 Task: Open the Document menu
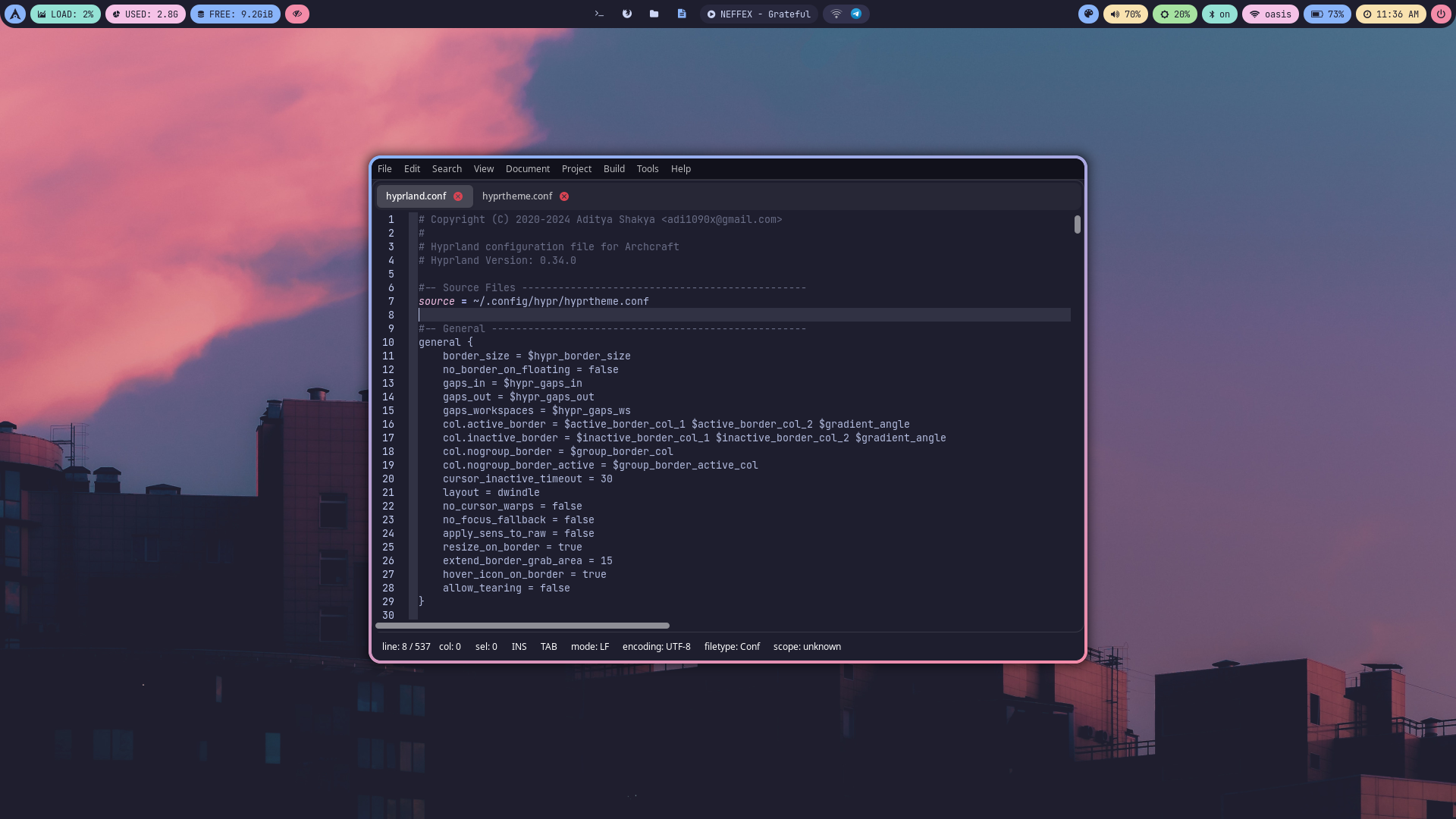(x=527, y=169)
